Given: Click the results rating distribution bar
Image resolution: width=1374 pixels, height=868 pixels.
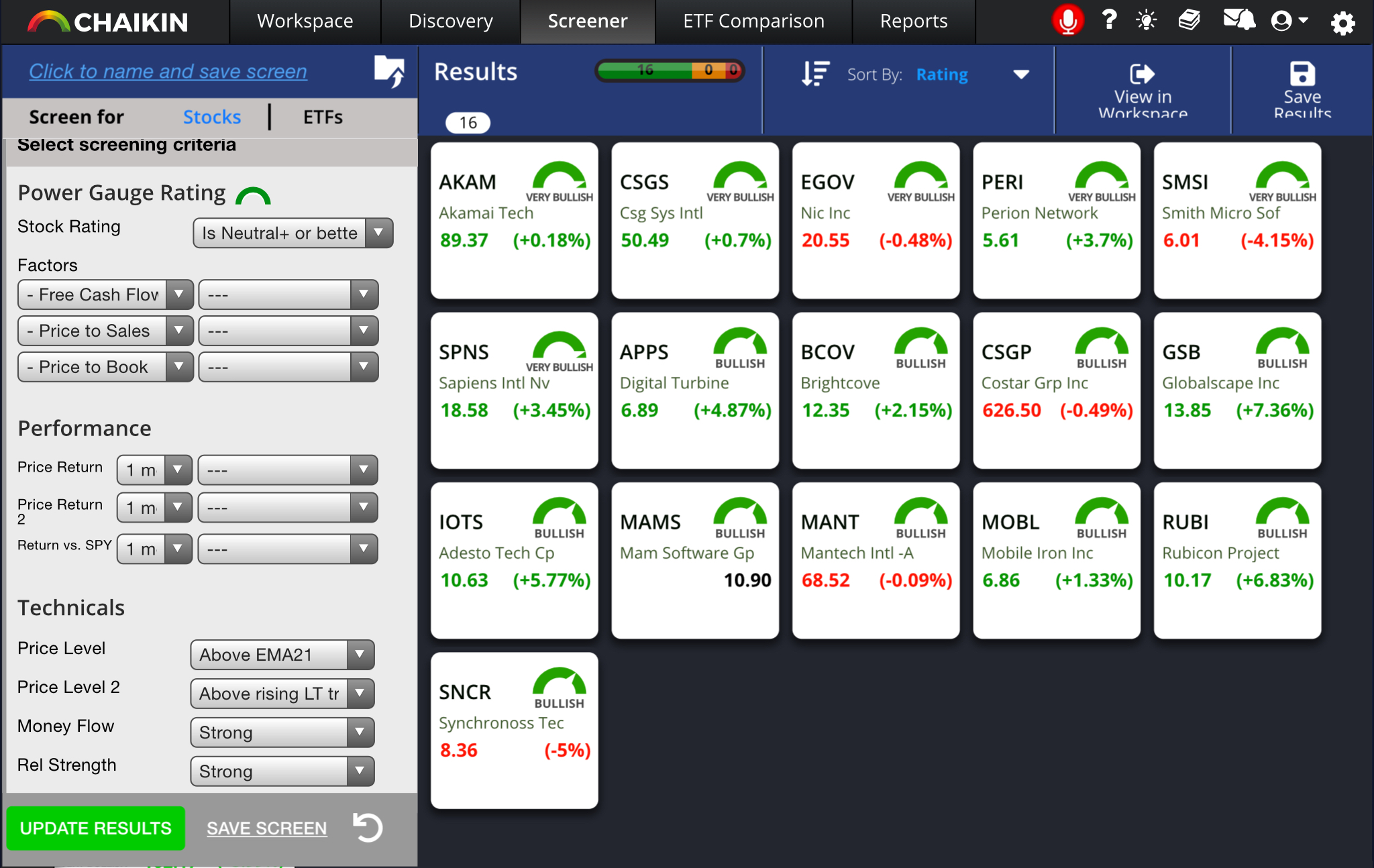Looking at the screenshot, I should pos(670,70).
